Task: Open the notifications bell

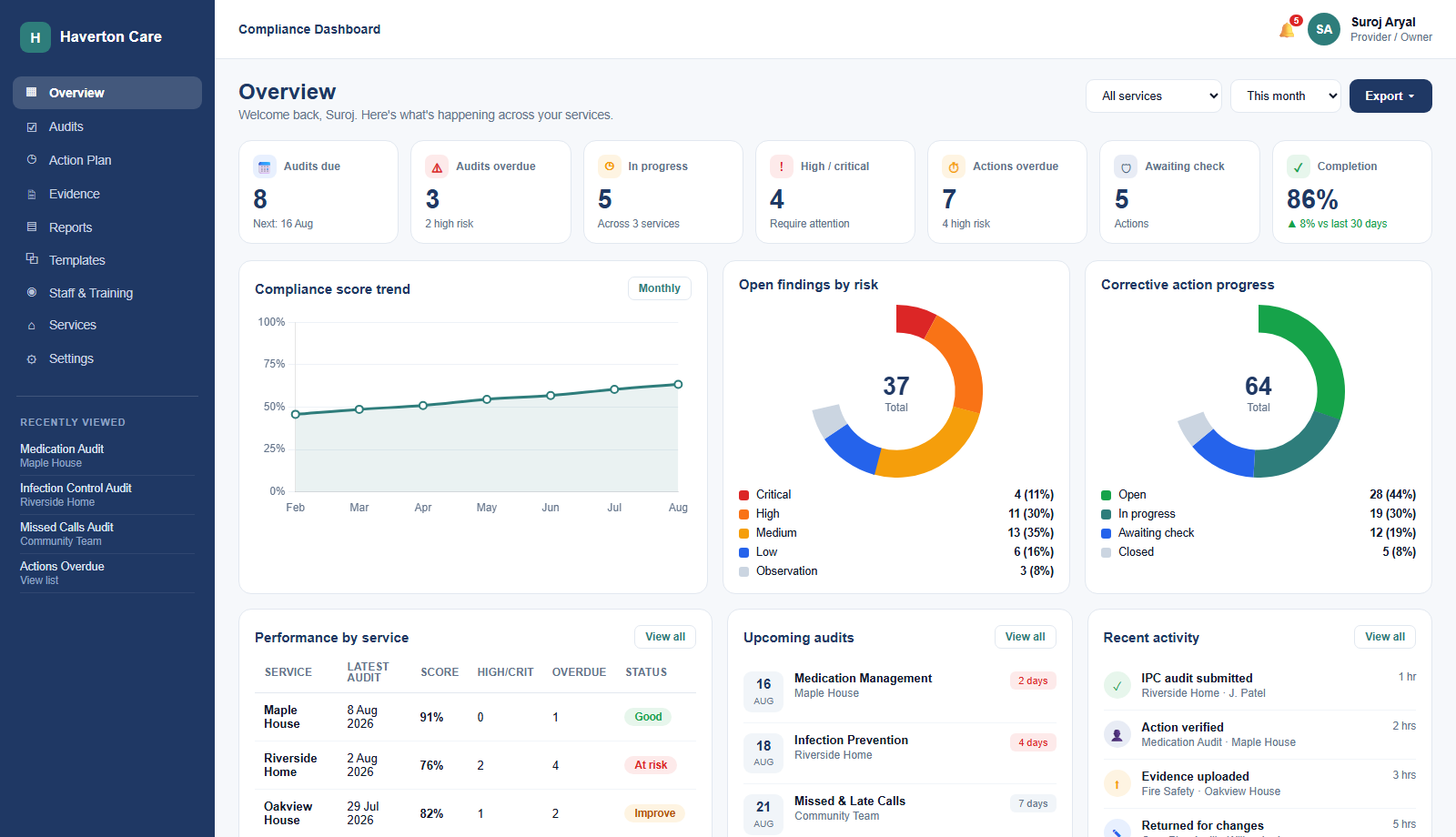Action: [1287, 30]
